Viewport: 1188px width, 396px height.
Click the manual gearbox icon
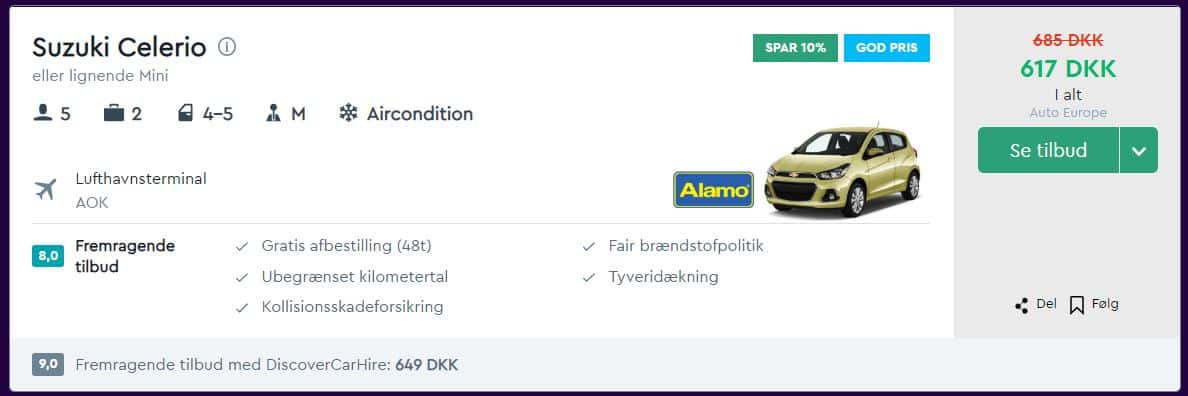point(273,114)
